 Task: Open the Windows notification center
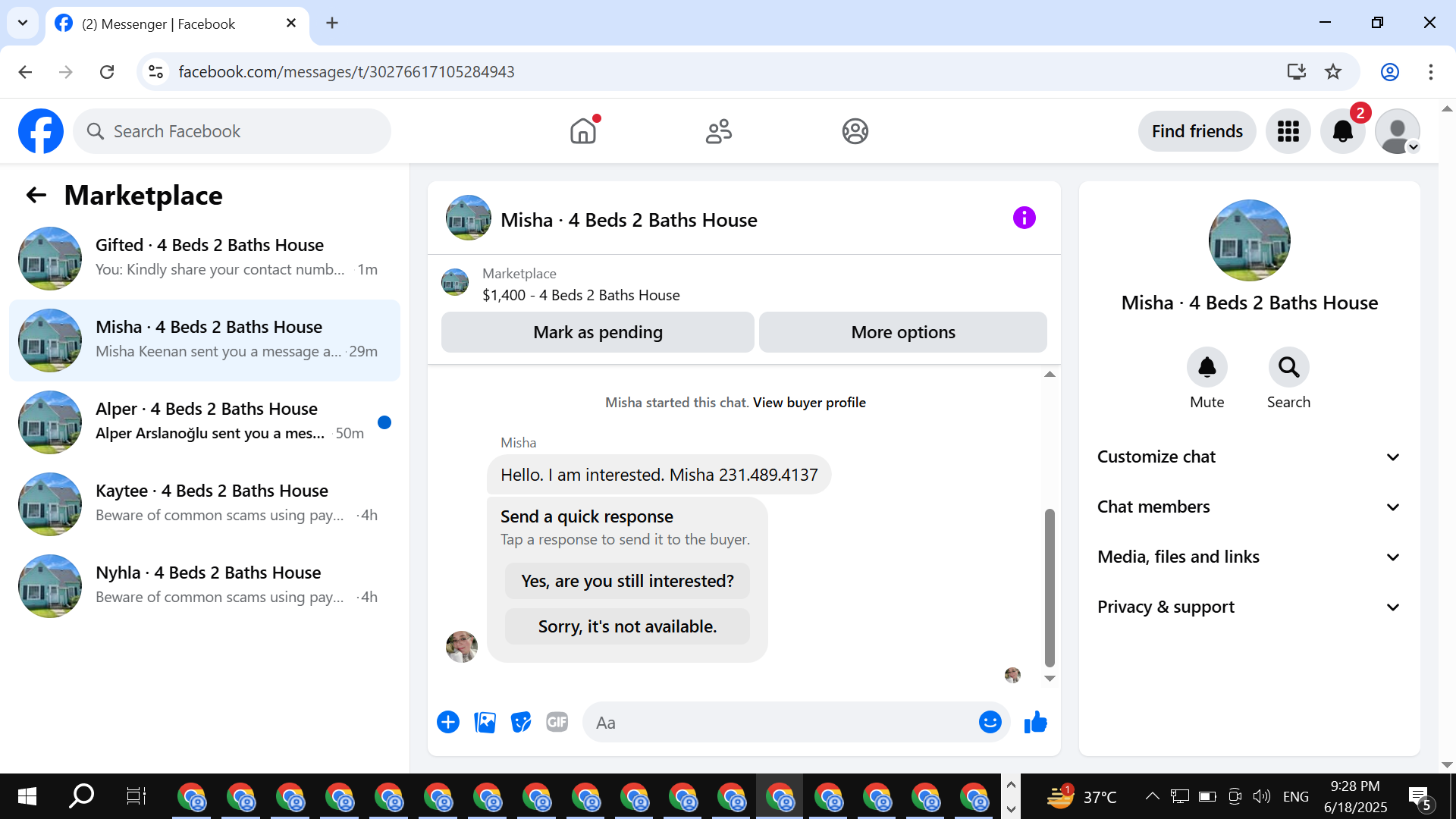[1420, 797]
